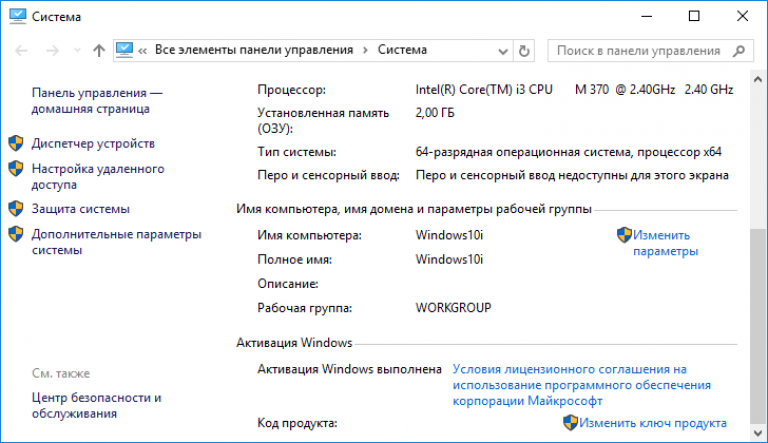Open Настройка удаленного доступа link

98,176
